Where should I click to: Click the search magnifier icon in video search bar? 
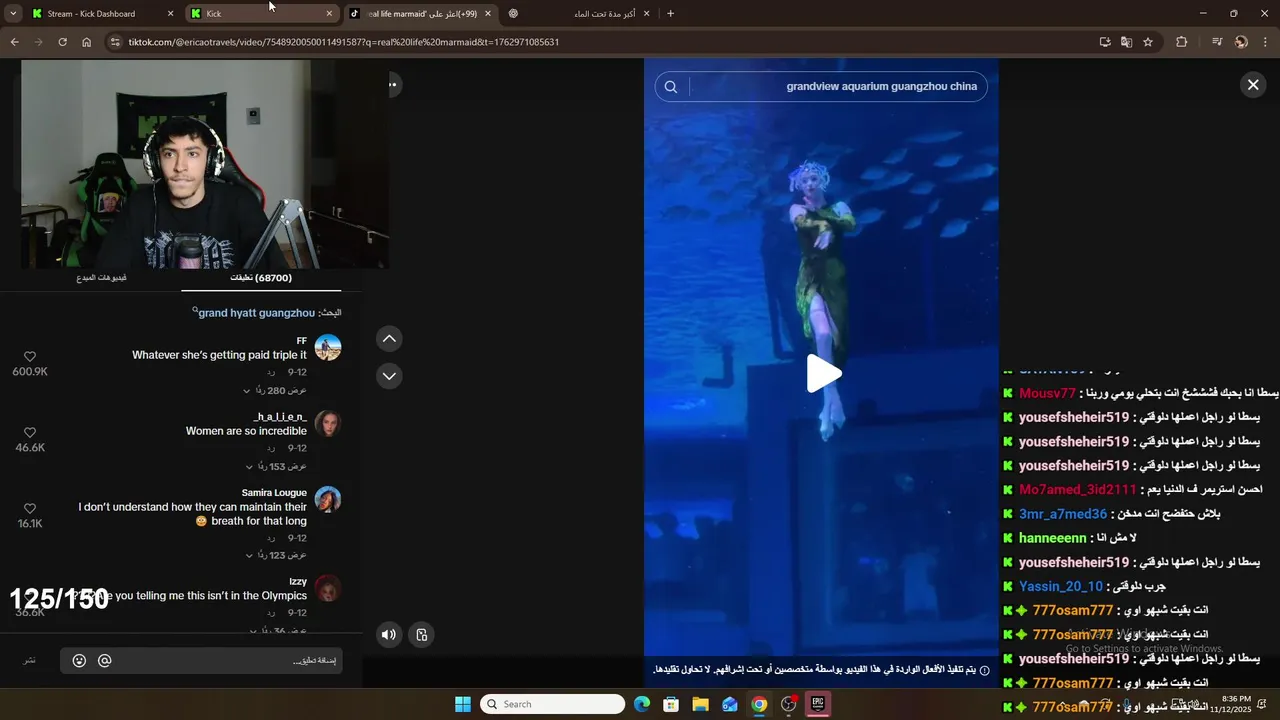[x=671, y=87]
